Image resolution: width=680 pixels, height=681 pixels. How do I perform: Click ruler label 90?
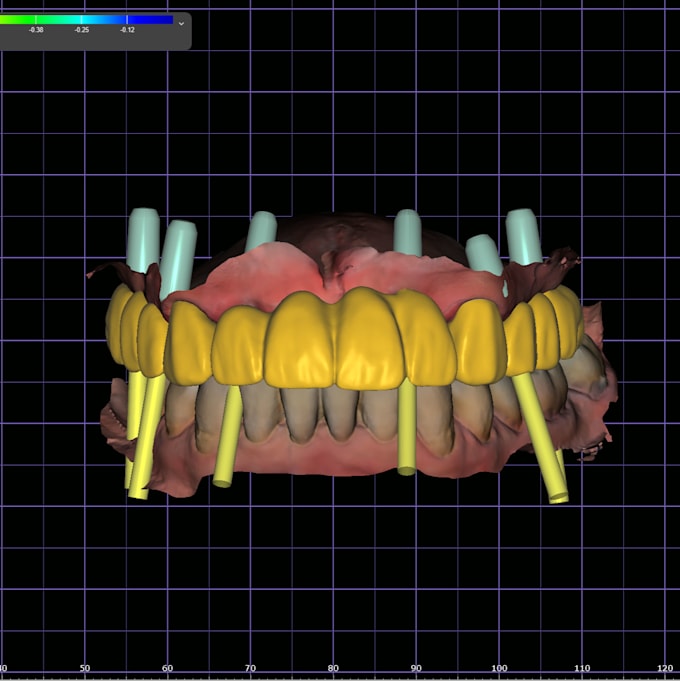click(416, 668)
